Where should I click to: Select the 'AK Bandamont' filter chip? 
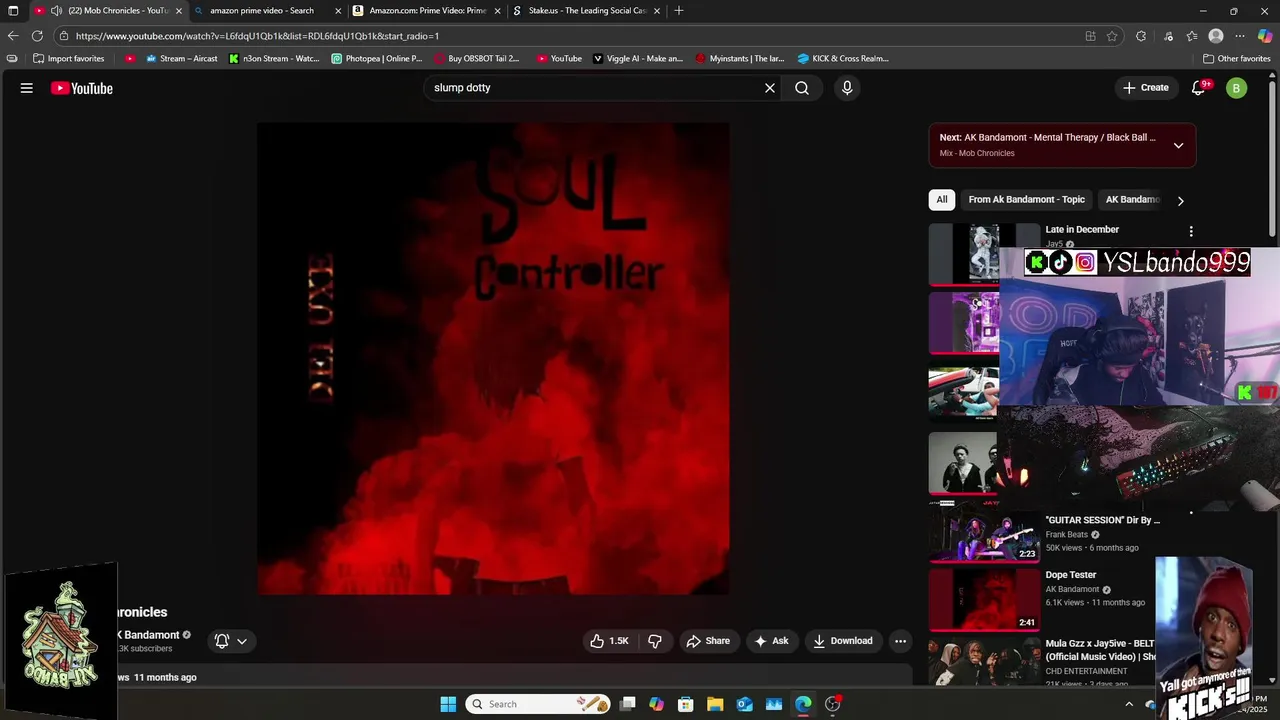click(1132, 199)
